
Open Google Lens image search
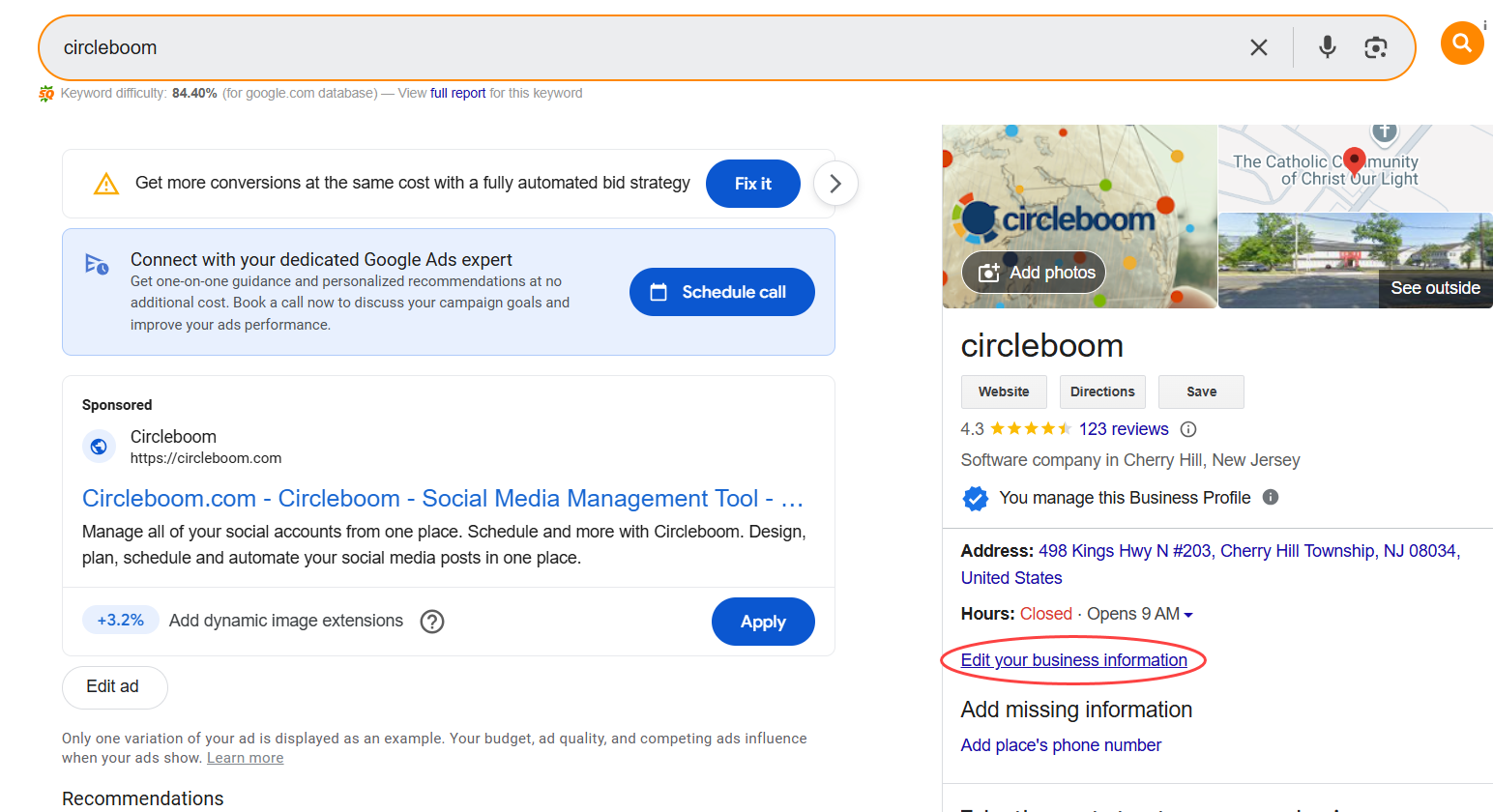pos(1376,45)
